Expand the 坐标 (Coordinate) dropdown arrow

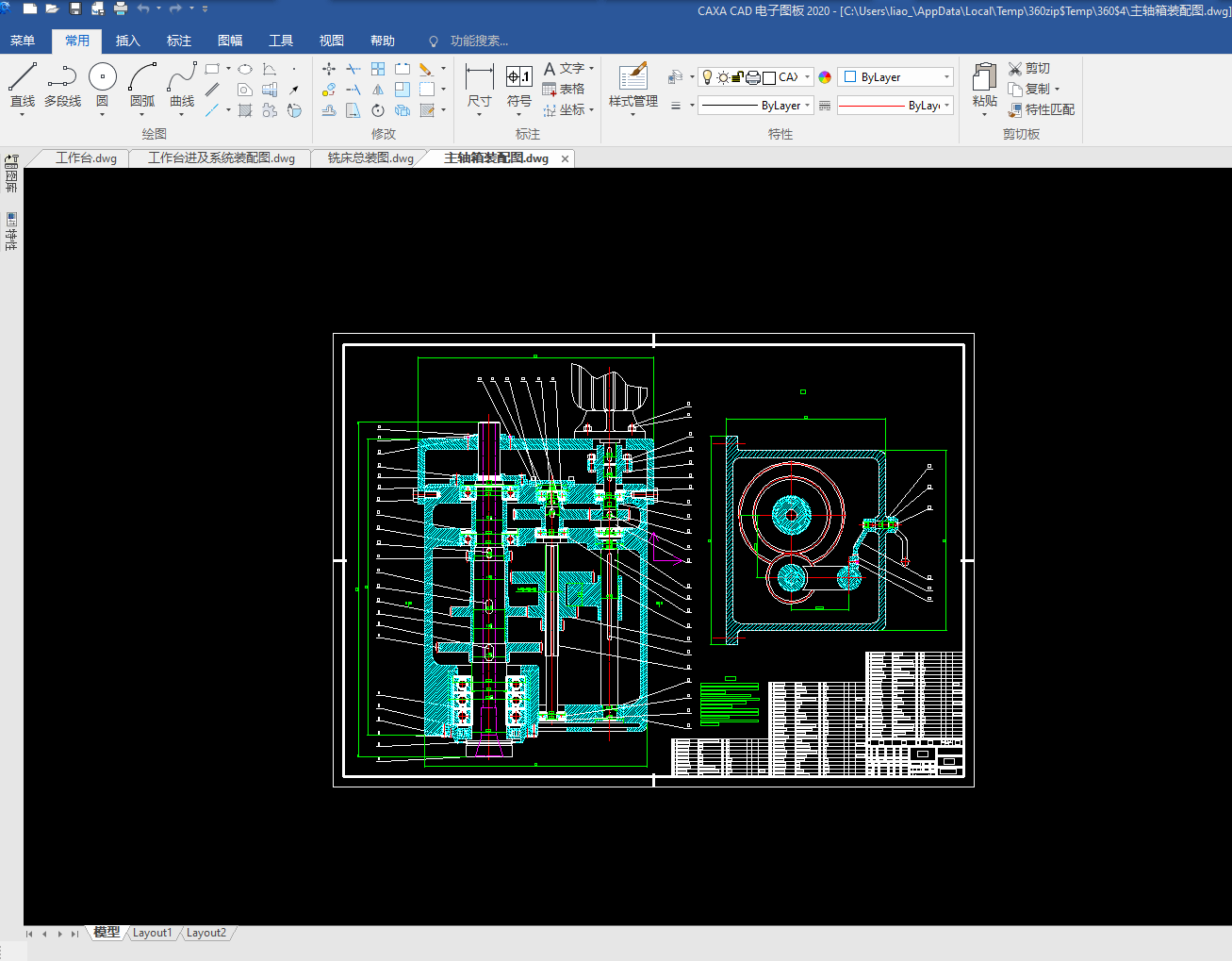click(592, 110)
